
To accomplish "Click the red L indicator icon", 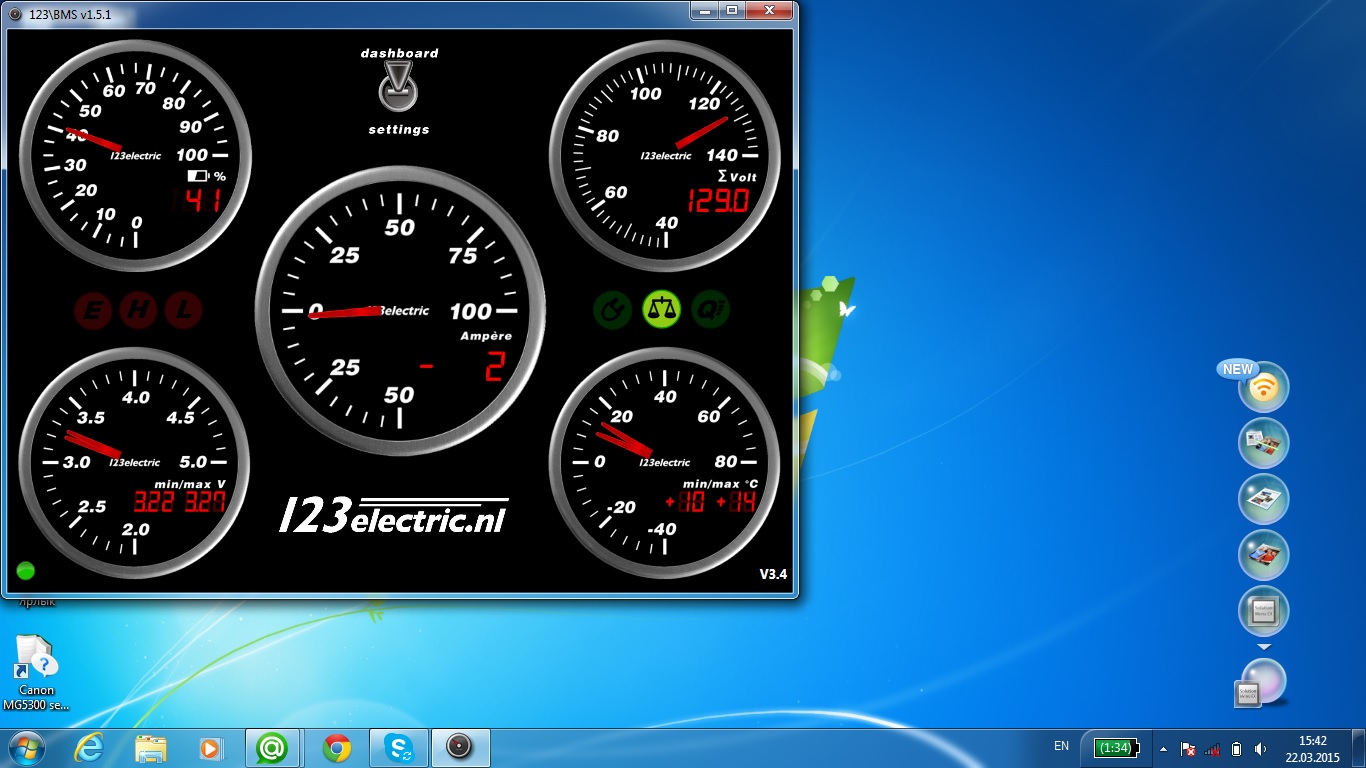I will 183,311.
